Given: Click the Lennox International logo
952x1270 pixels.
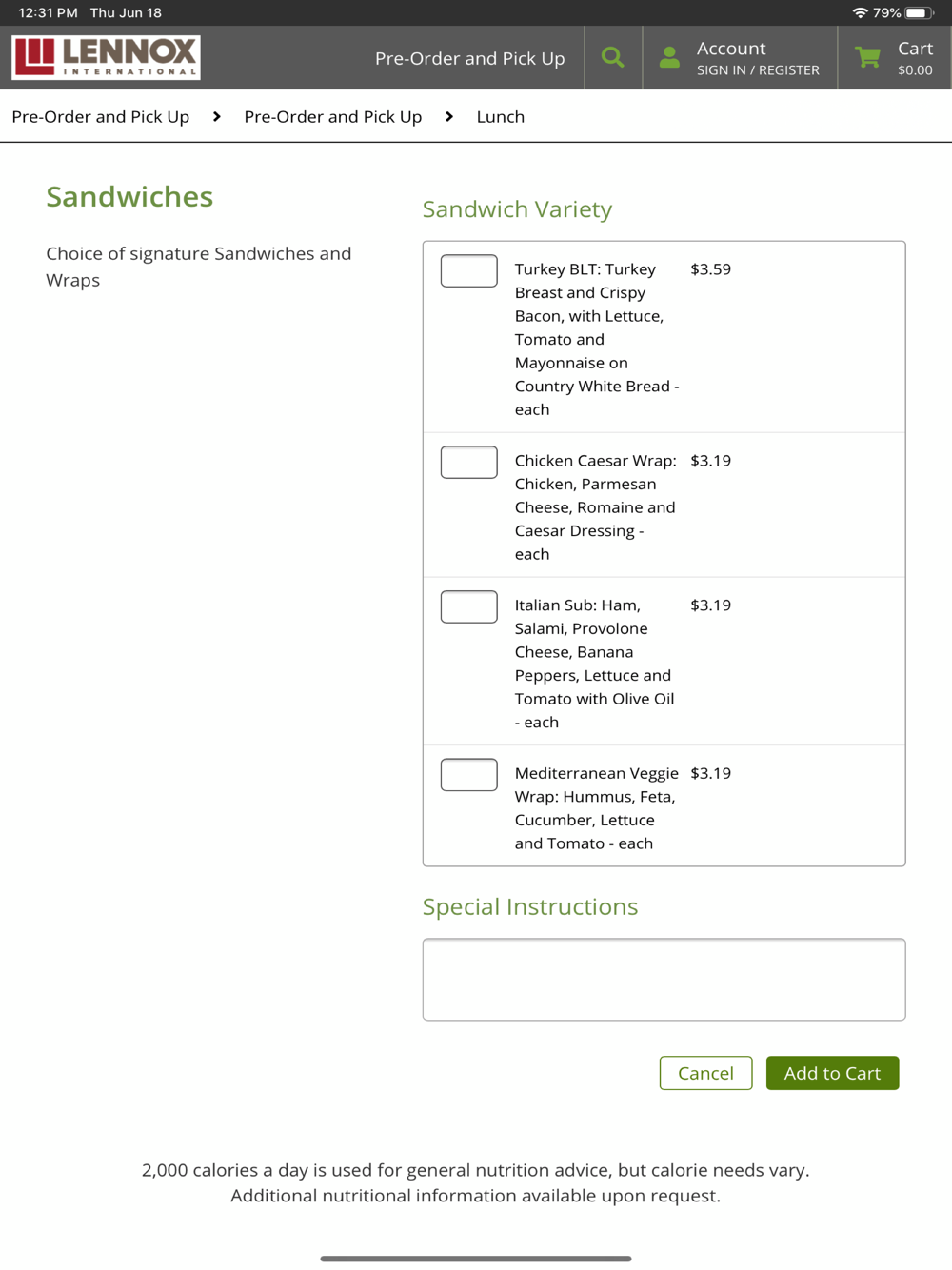Looking at the screenshot, I should click(x=106, y=57).
